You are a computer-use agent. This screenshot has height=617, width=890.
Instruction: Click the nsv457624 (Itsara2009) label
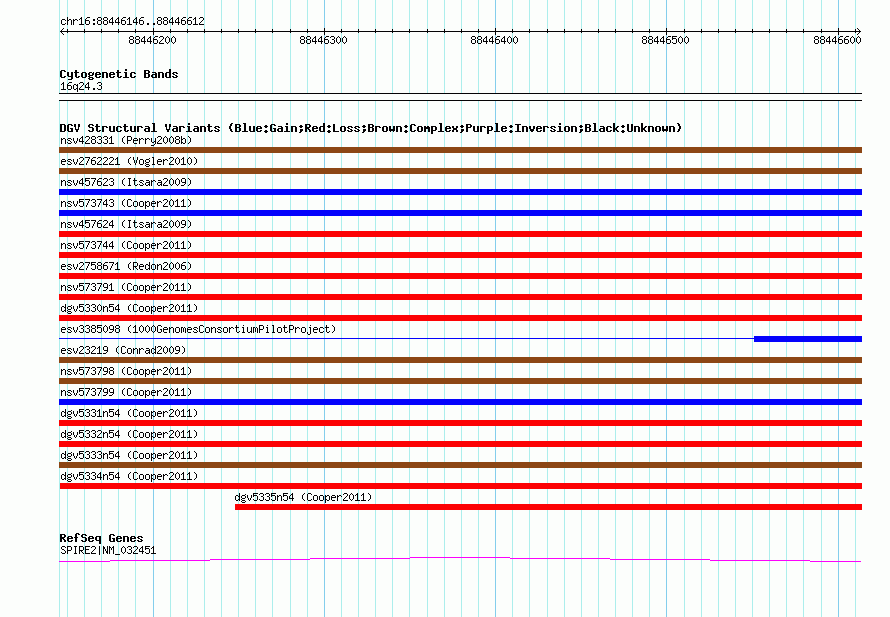[126, 224]
